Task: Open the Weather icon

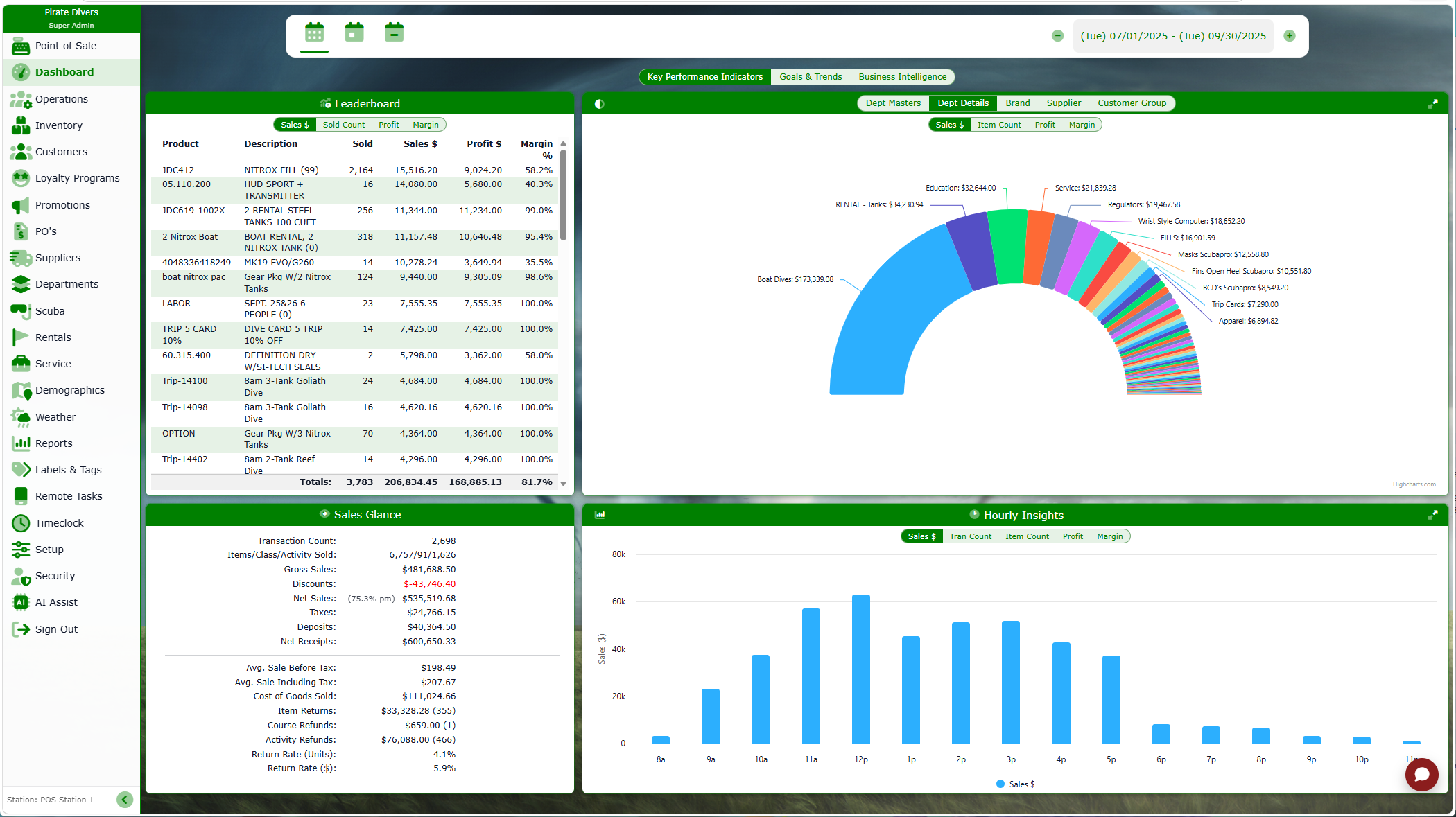Action: point(21,417)
